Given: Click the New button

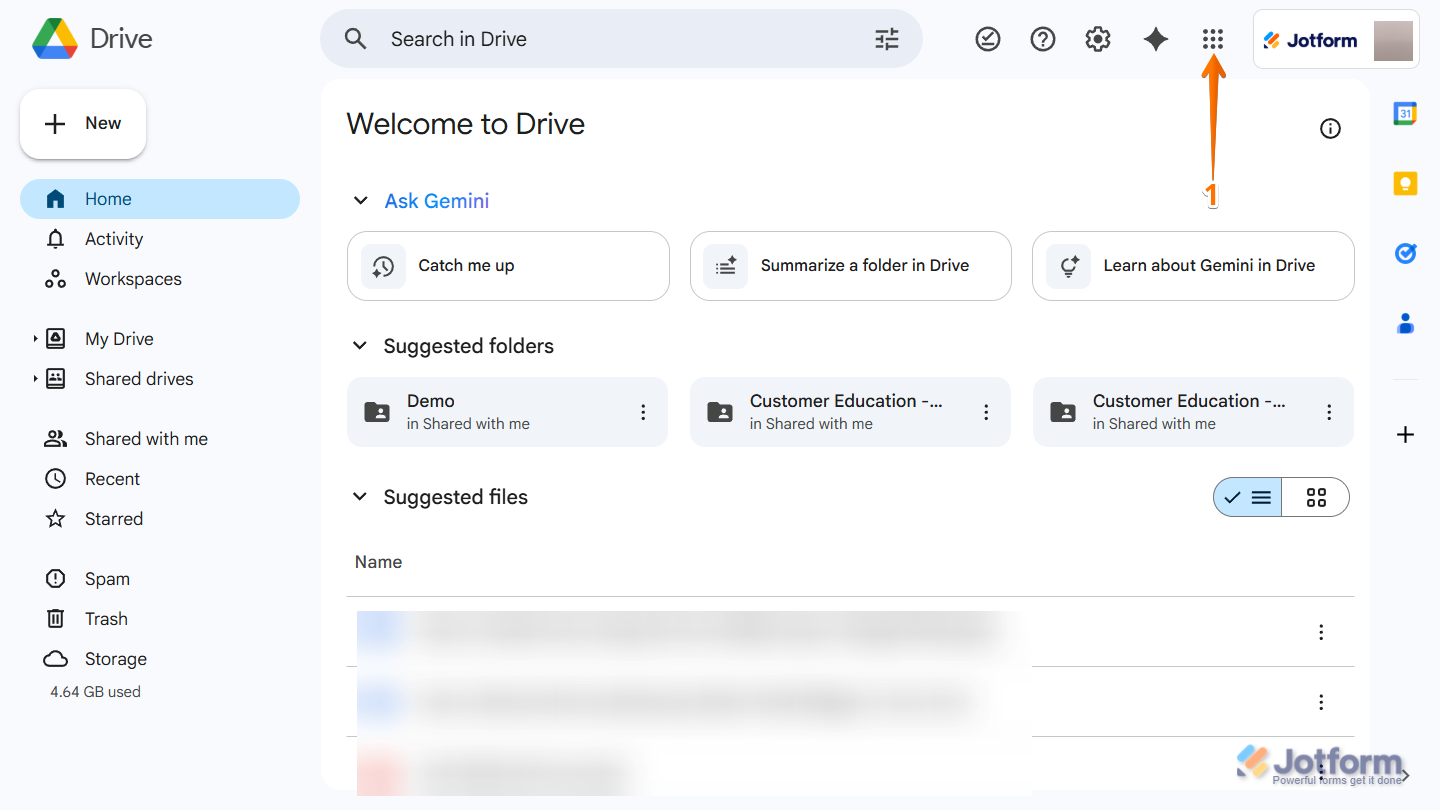Looking at the screenshot, I should pos(83,123).
